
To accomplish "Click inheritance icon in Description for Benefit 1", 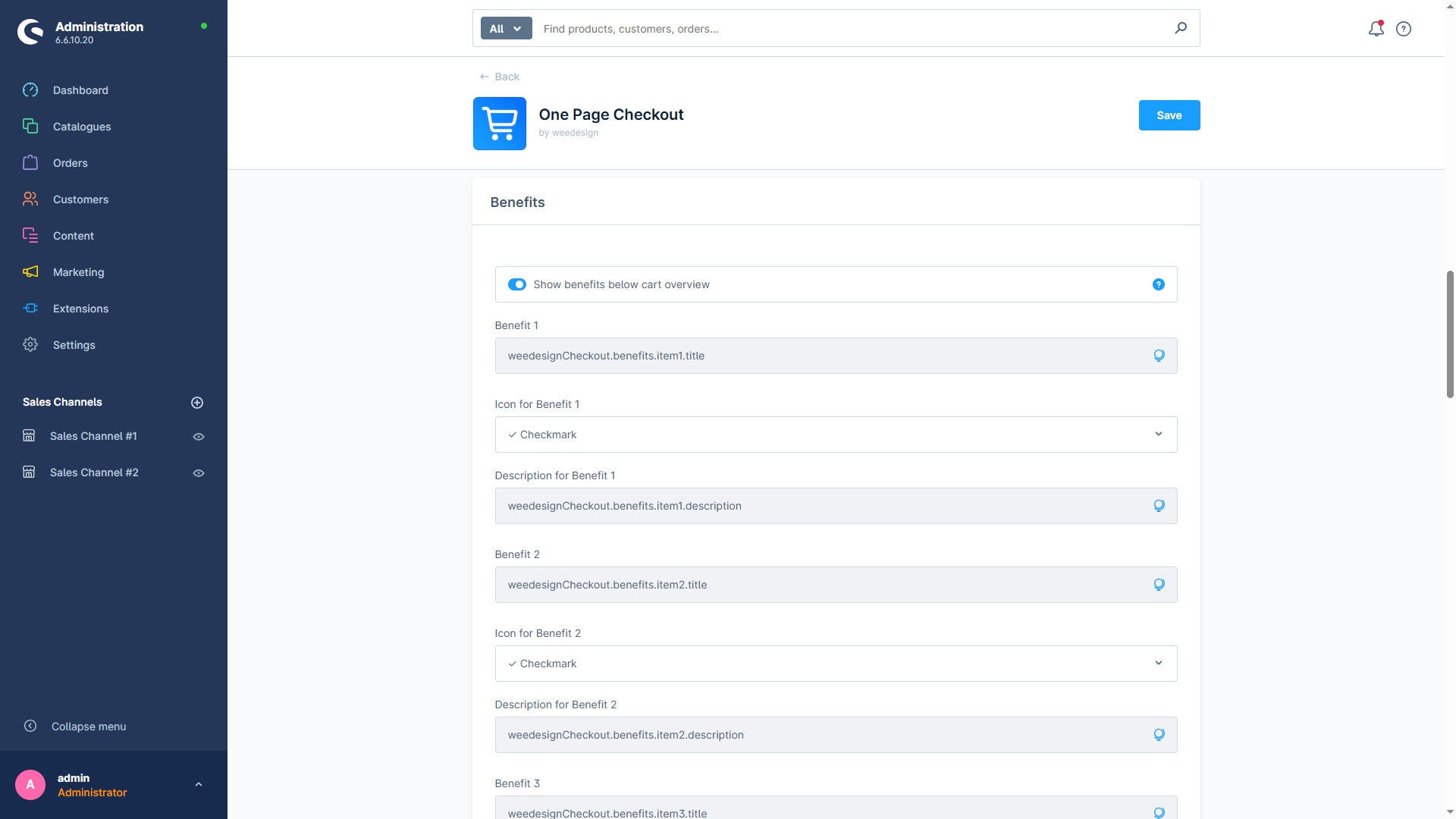I will pyautogui.click(x=1159, y=506).
